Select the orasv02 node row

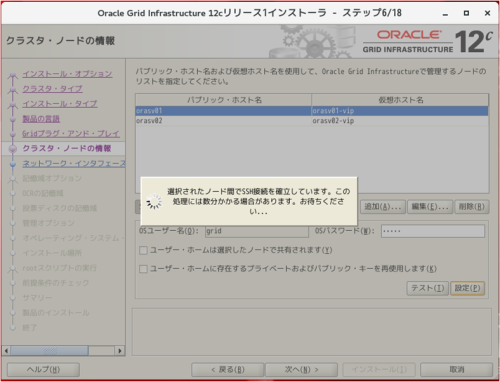pos(312,121)
